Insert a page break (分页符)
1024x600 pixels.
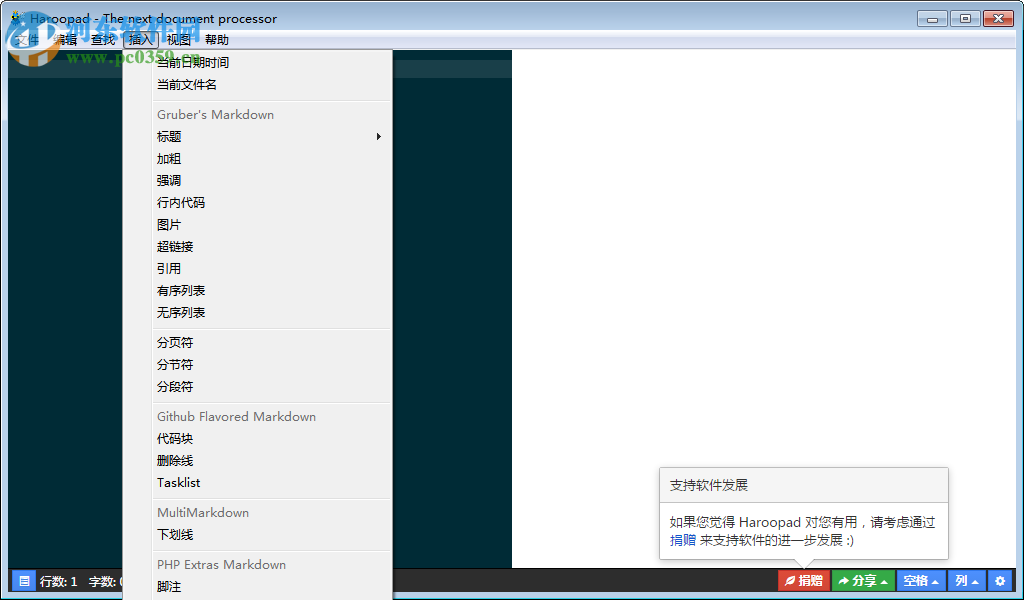point(170,342)
